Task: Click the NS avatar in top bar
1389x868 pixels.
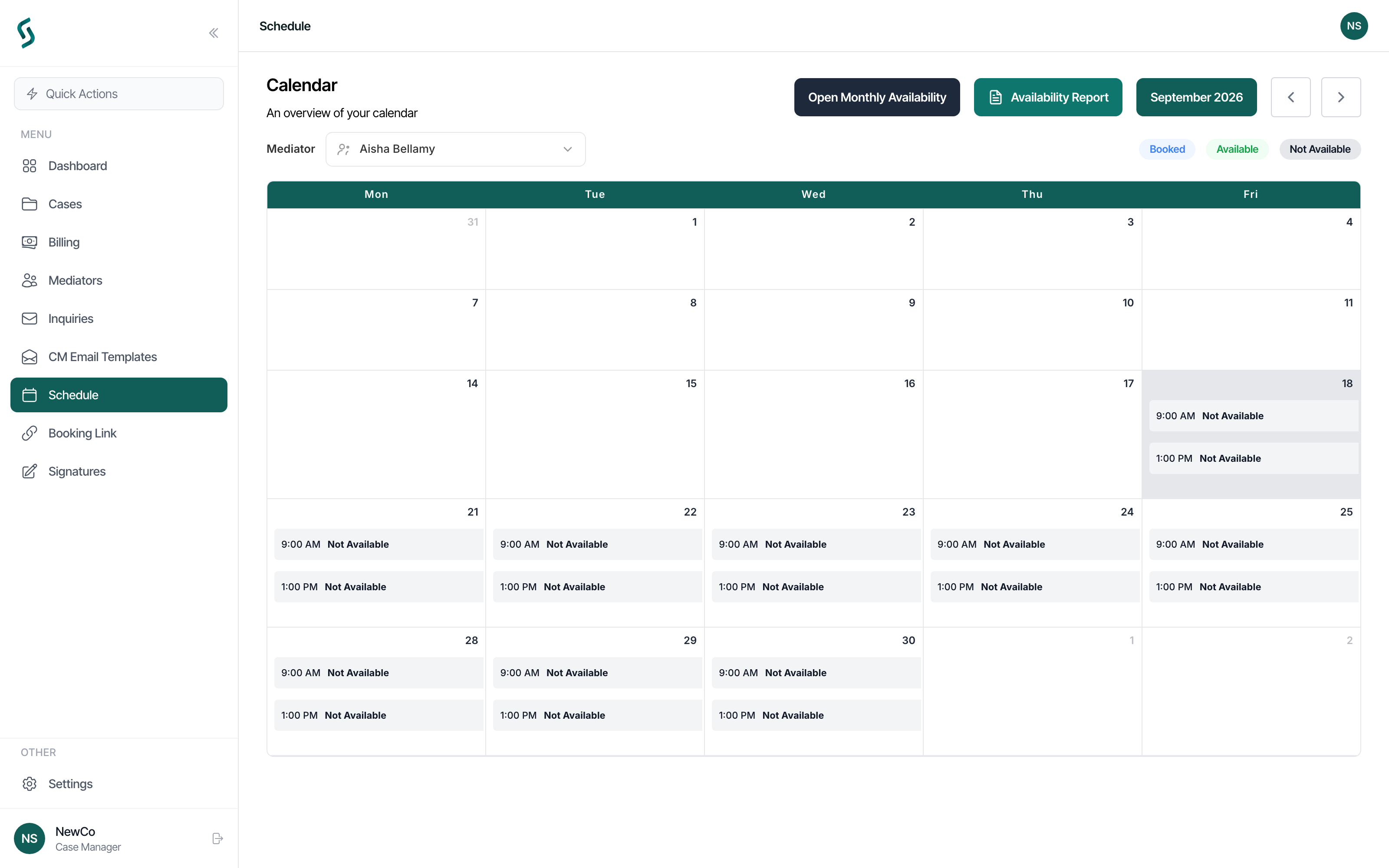Action: click(1353, 26)
